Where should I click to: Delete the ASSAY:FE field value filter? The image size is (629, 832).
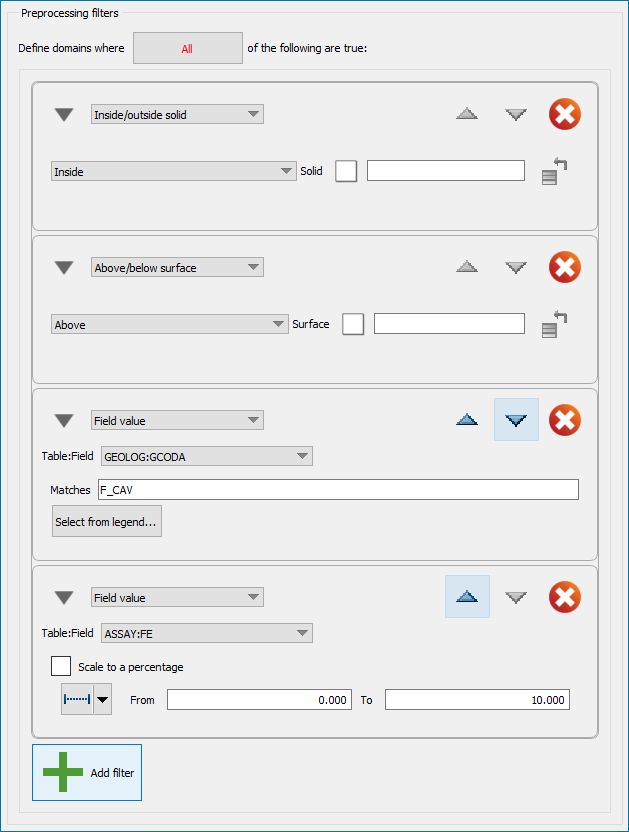point(565,598)
